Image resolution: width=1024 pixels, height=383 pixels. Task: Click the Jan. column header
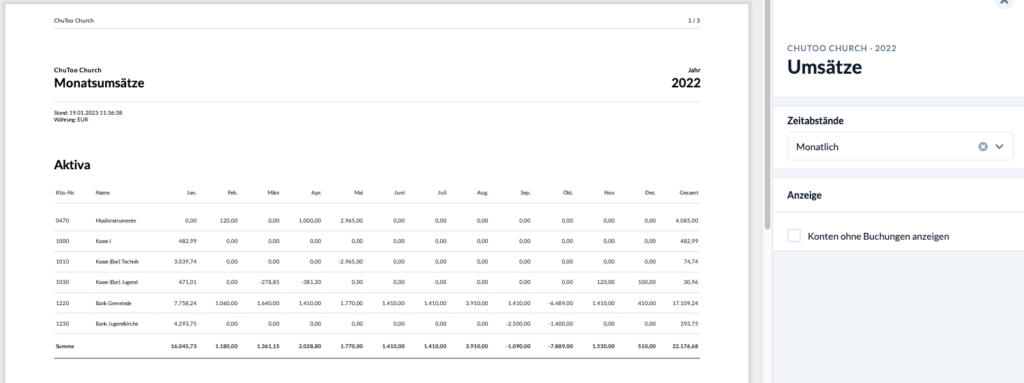191,193
